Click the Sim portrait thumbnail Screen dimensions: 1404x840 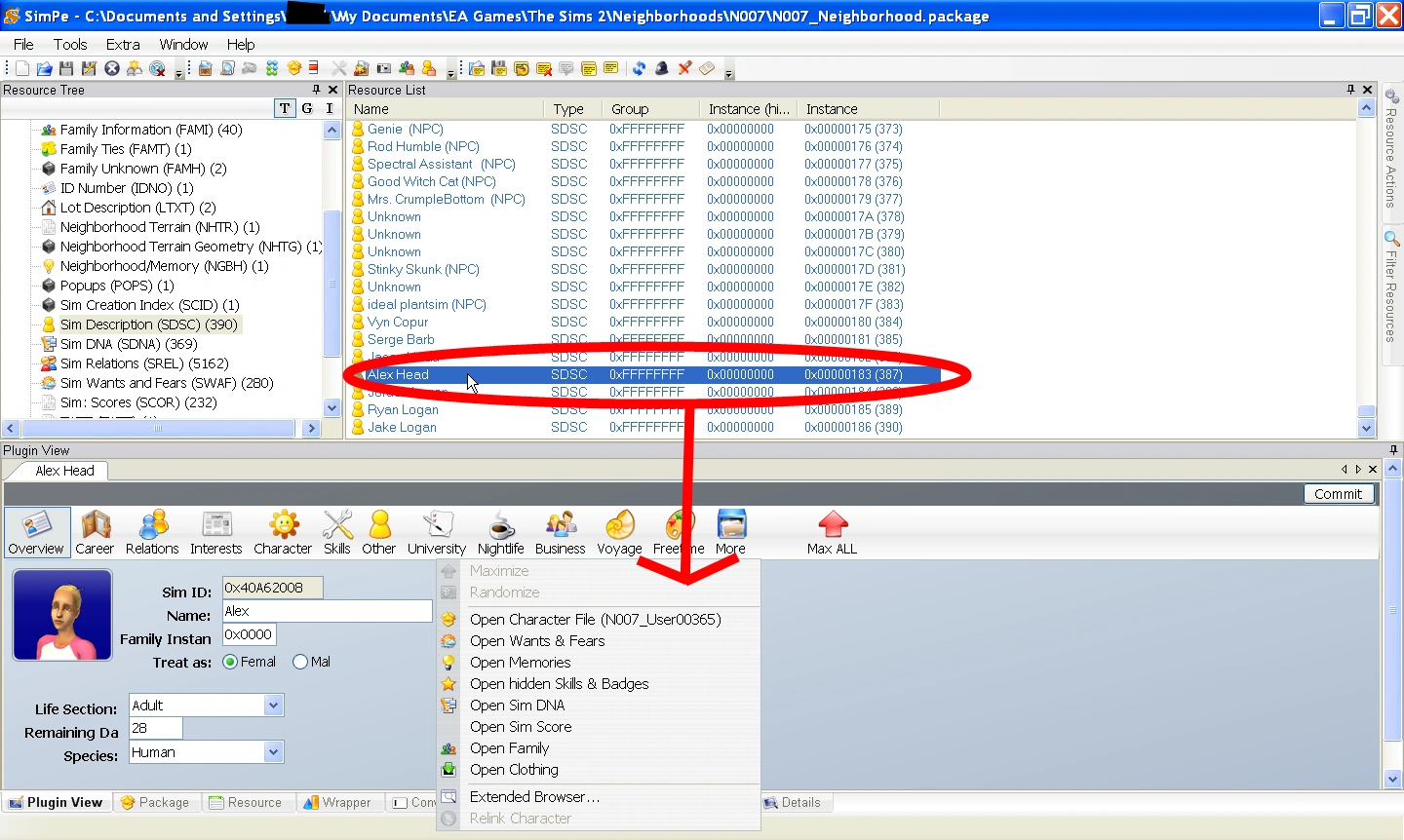click(62, 616)
